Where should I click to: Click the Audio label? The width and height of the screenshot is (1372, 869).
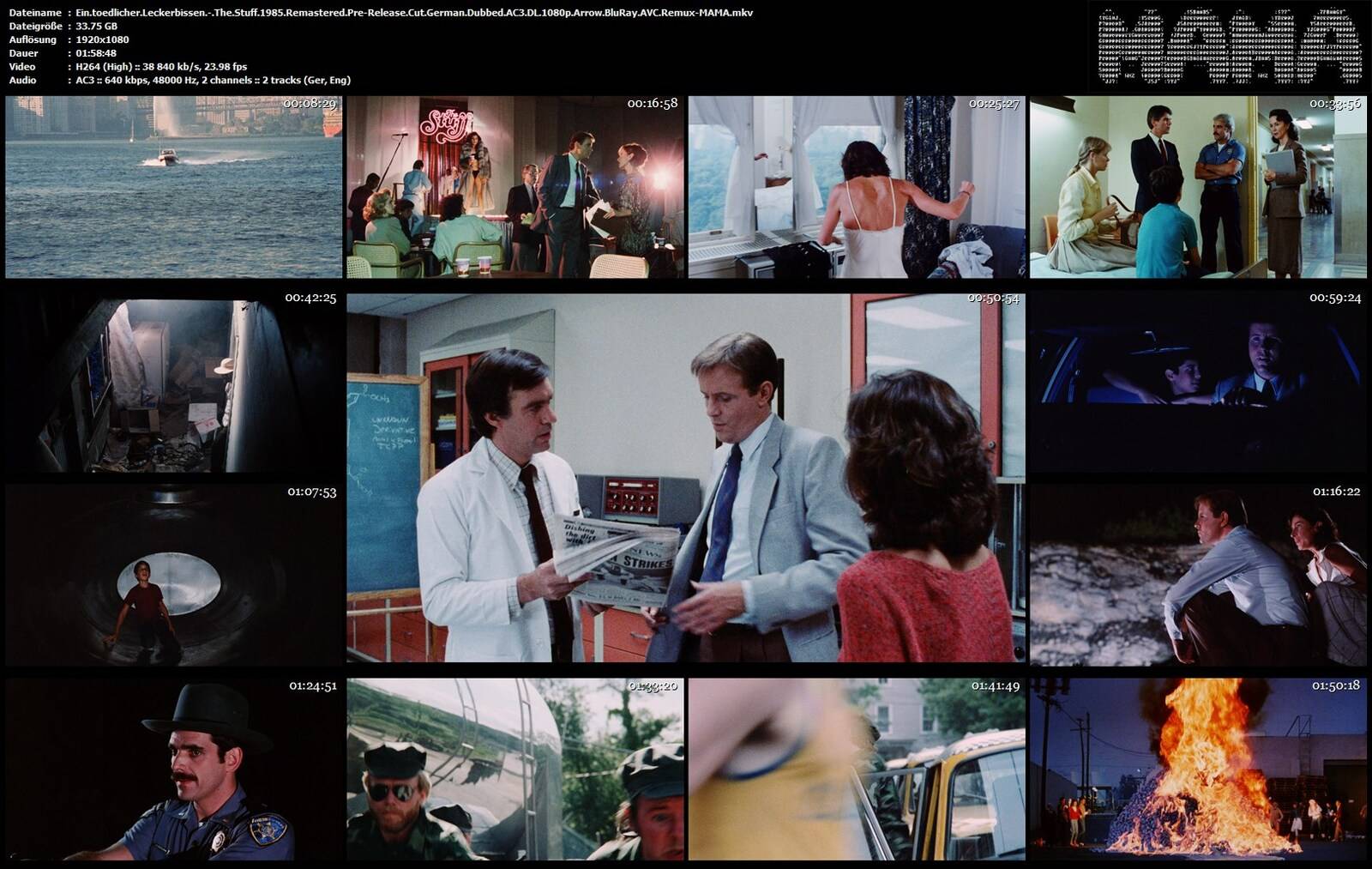[x=22, y=80]
